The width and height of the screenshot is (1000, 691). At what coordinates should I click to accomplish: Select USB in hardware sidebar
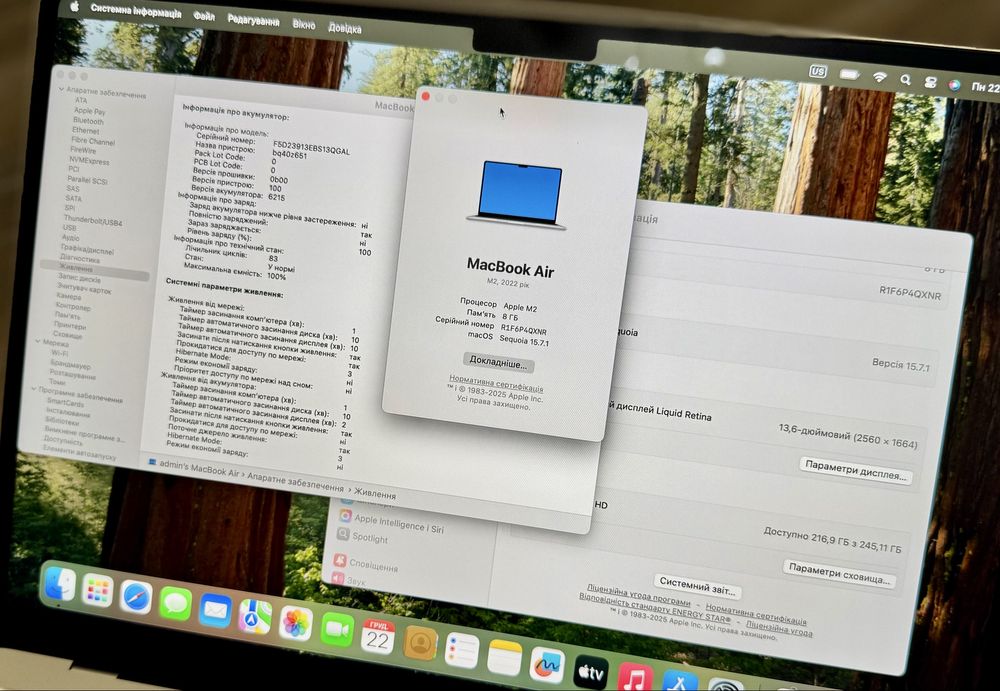tap(70, 227)
